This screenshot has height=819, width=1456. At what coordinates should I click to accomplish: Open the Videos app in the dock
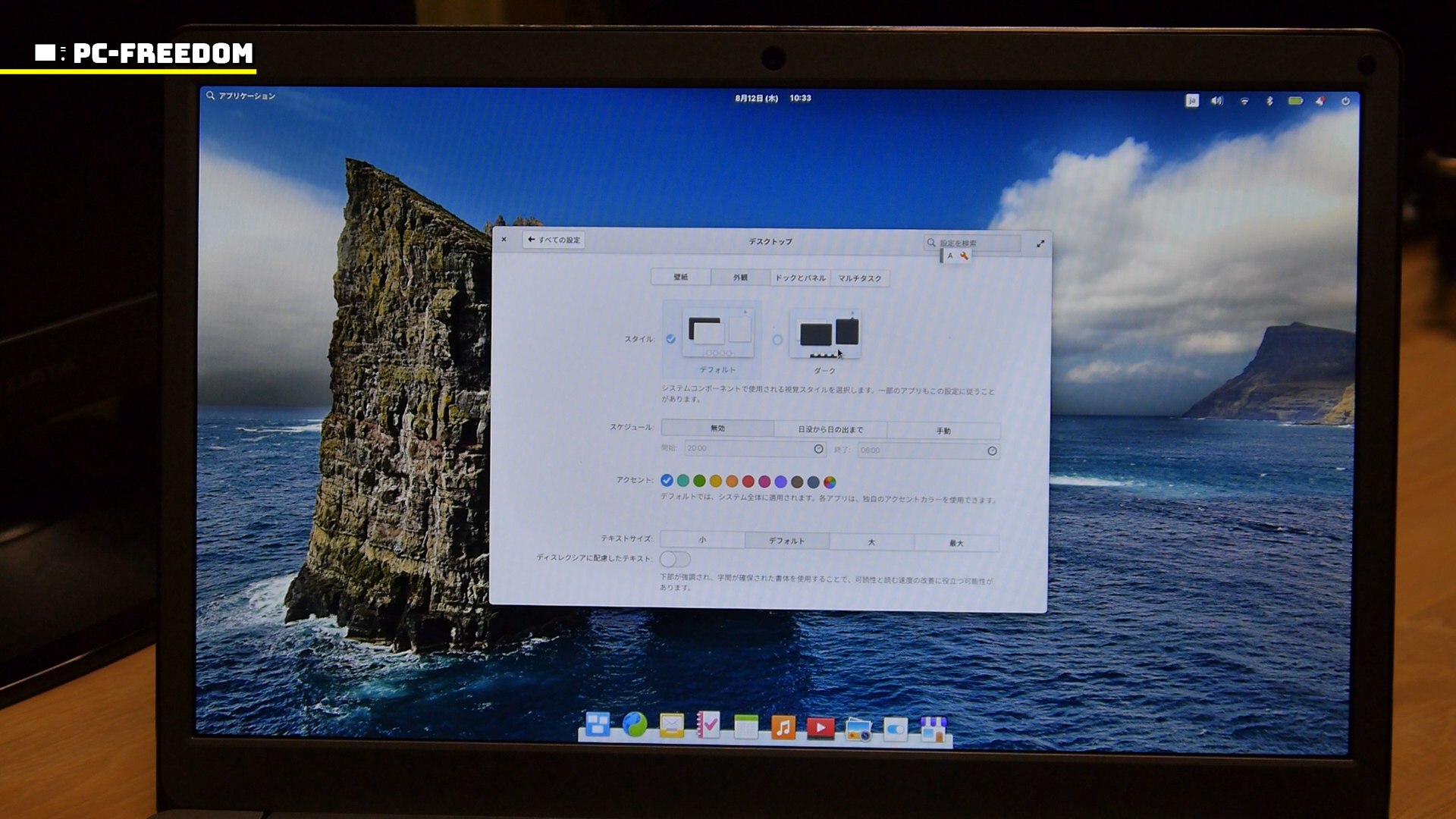(821, 728)
